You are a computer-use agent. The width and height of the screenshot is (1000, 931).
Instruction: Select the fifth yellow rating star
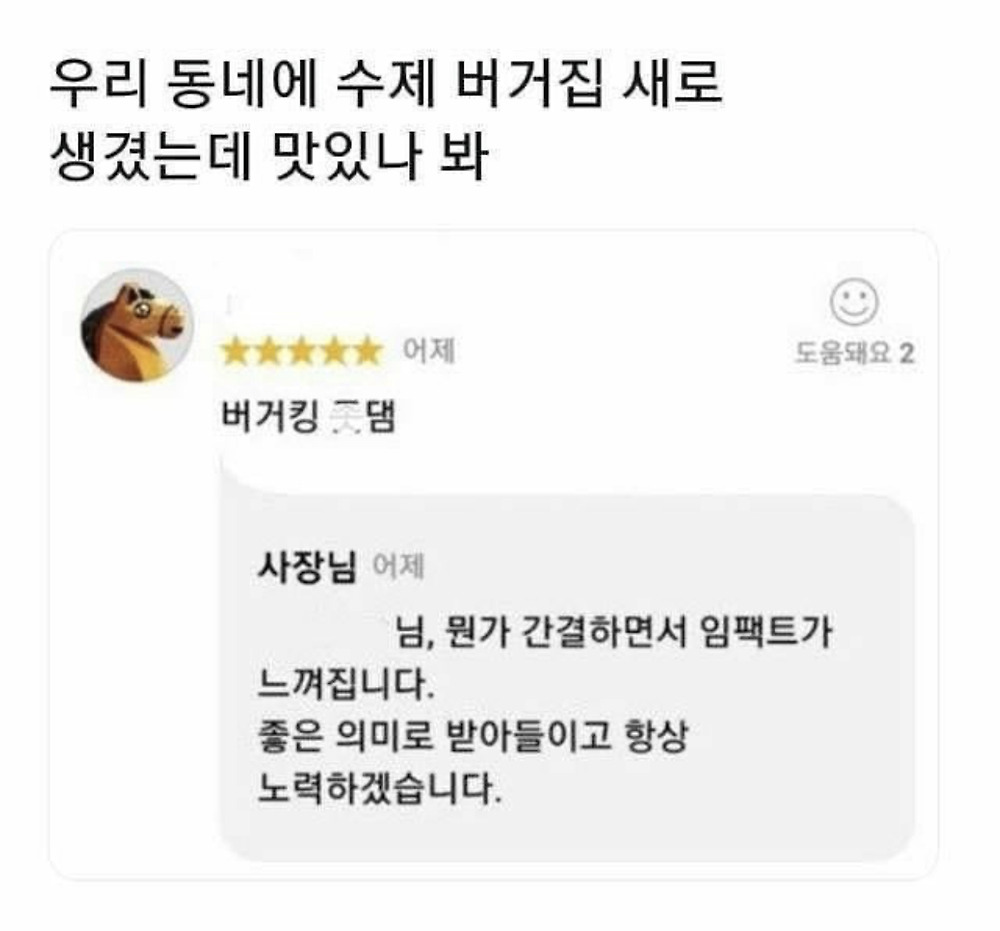click(x=367, y=351)
